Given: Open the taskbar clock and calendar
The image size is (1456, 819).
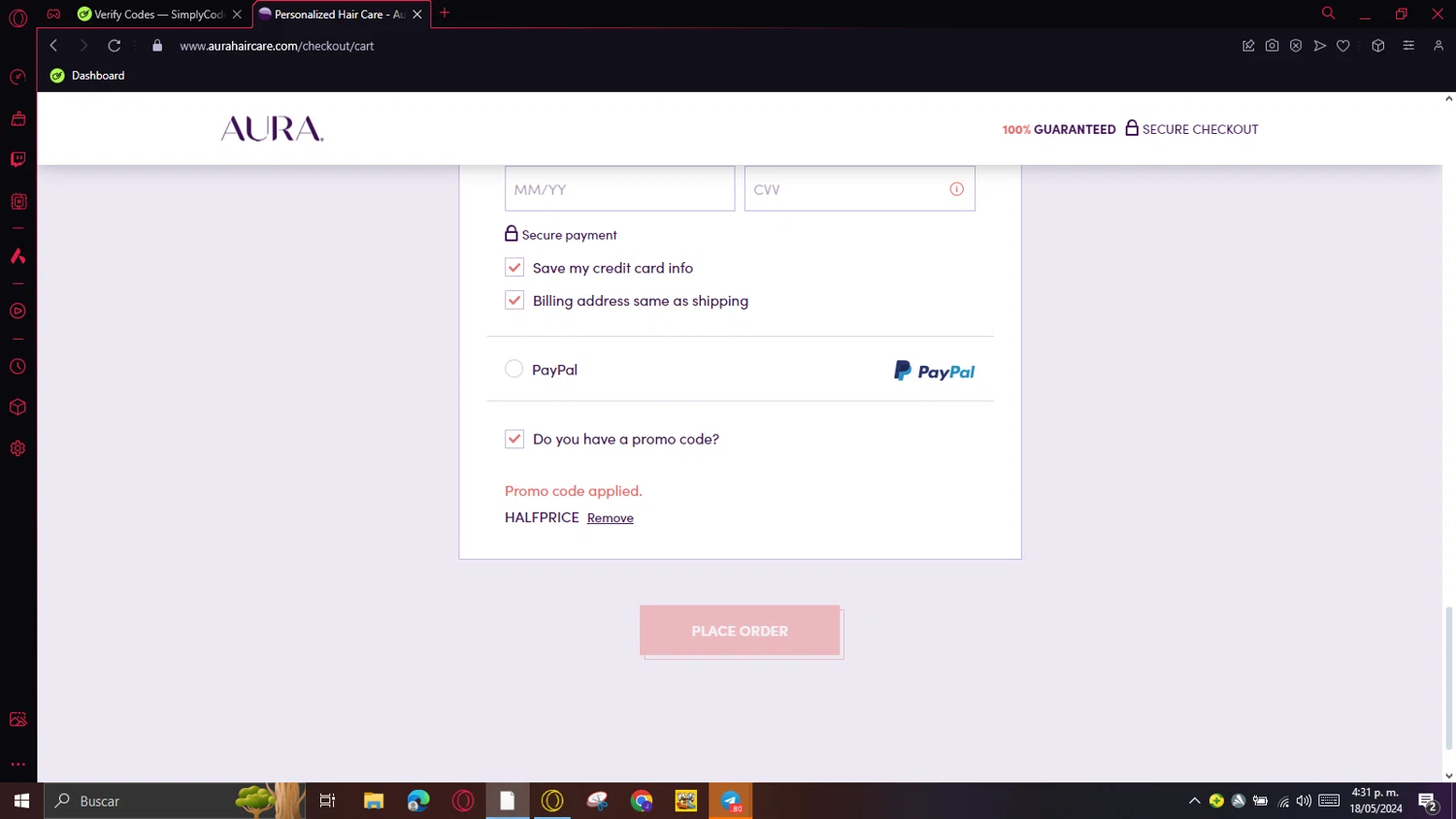Looking at the screenshot, I should click(x=1375, y=801).
